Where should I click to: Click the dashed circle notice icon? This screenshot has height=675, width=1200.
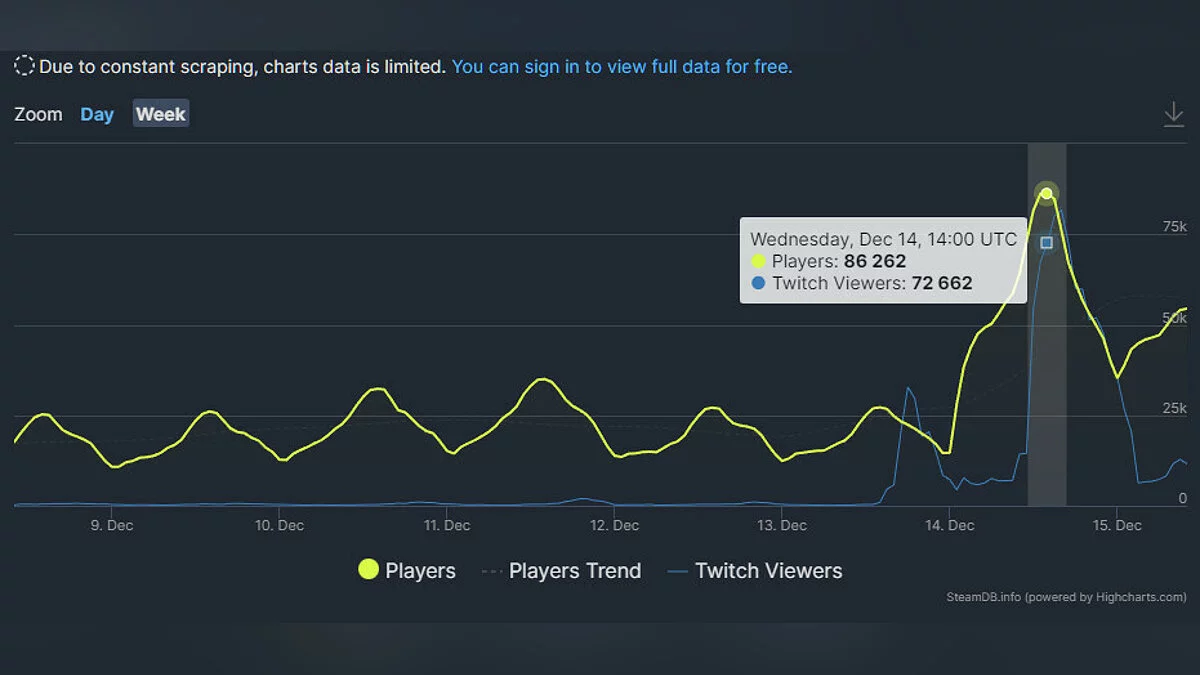click(25, 67)
